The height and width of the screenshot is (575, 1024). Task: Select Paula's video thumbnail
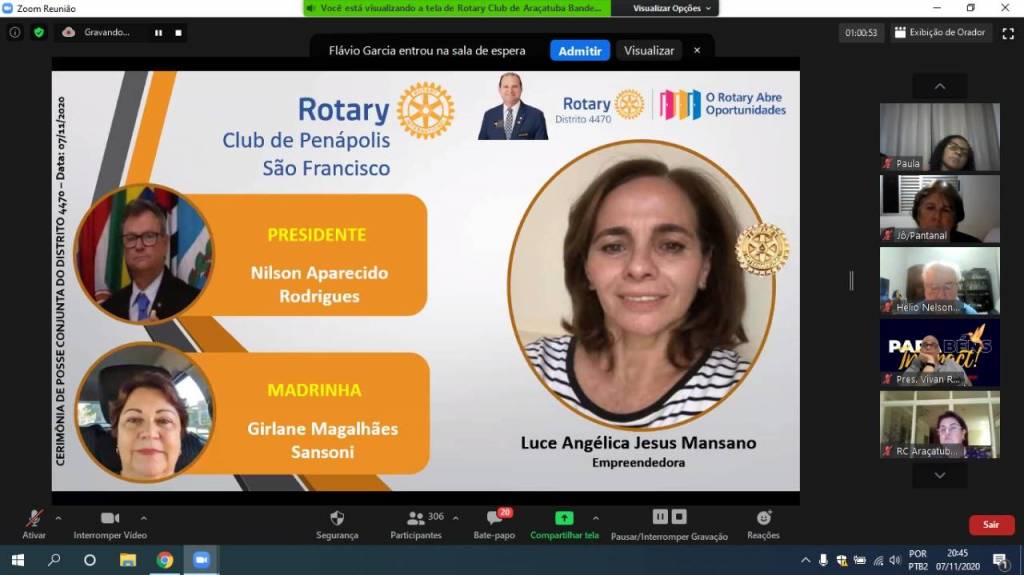(939, 137)
